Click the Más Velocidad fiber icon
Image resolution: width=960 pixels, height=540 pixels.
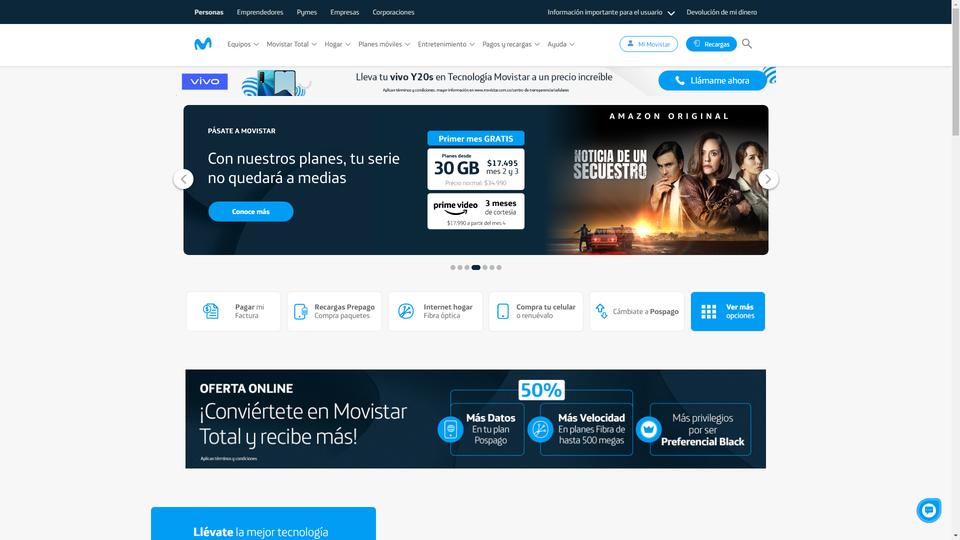tap(540, 429)
